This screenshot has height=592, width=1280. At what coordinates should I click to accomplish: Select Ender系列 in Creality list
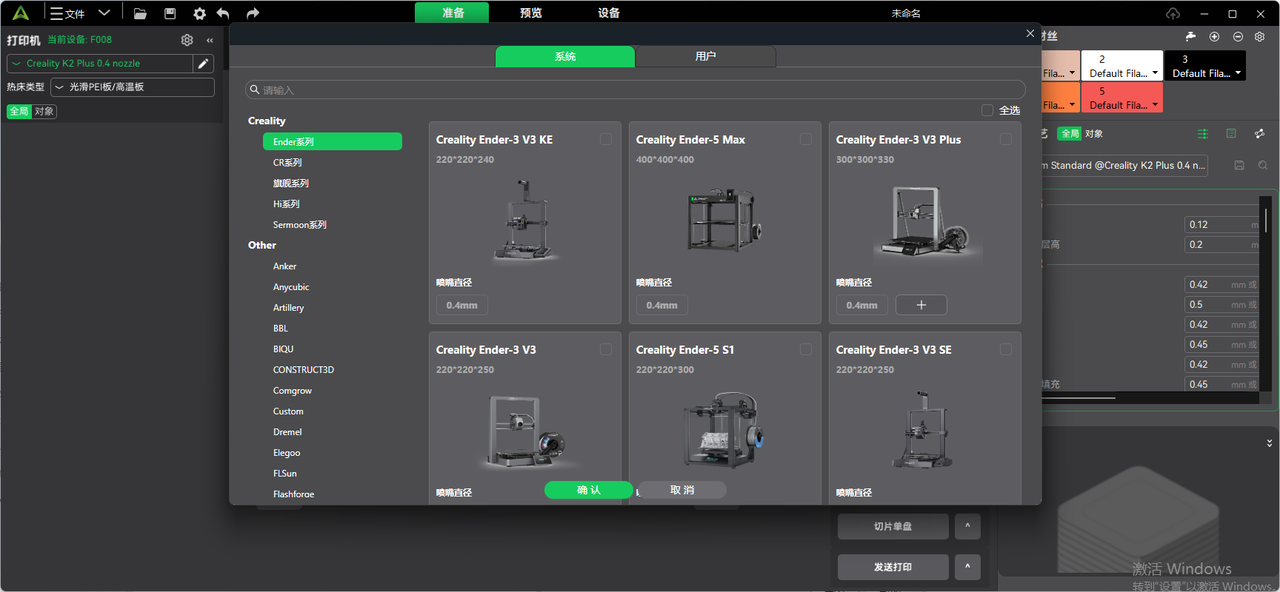332,142
